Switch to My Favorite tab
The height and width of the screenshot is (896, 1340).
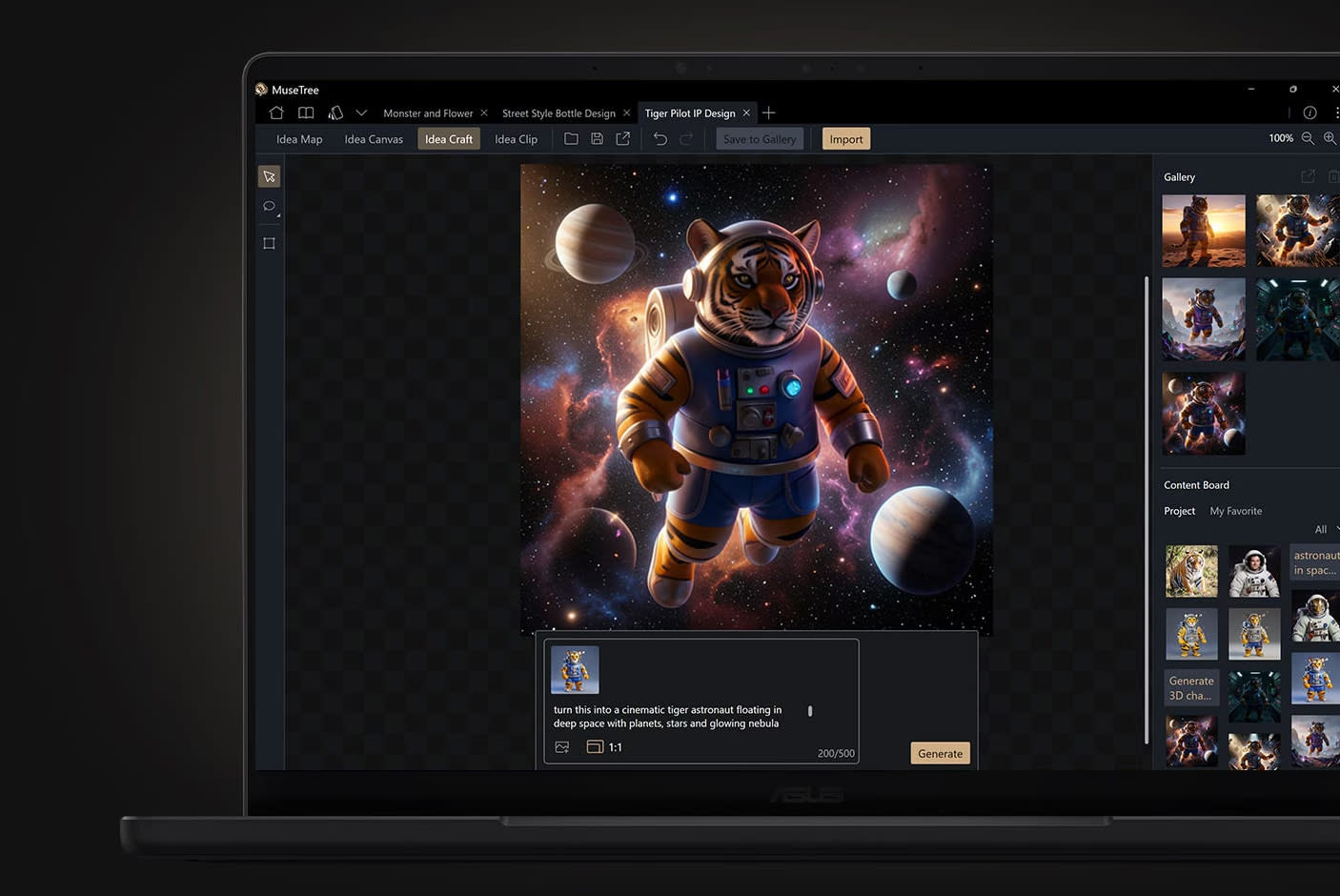click(1236, 511)
